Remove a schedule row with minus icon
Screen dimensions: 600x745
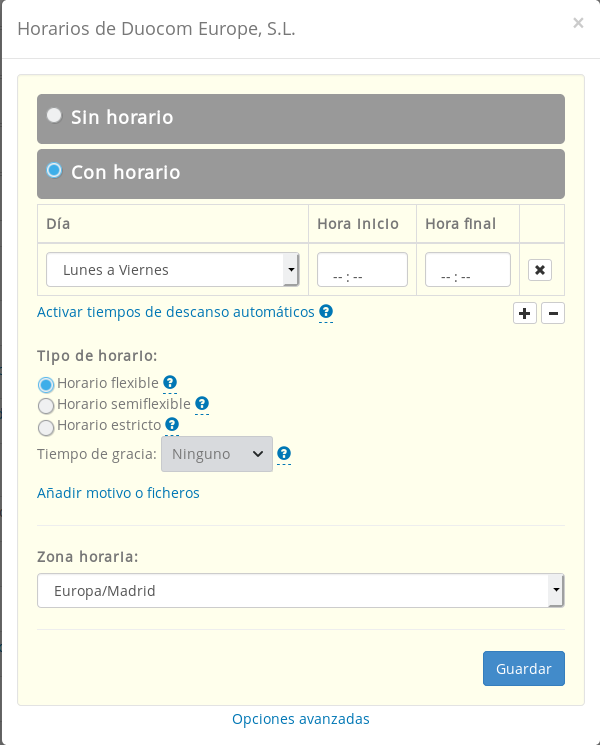coord(553,313)
